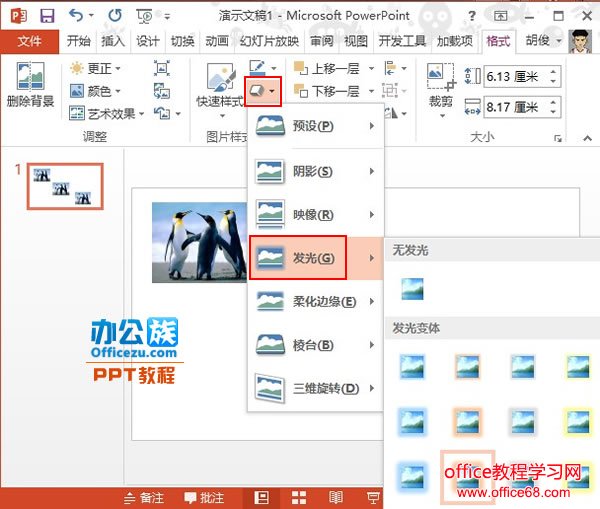Viewport: 600px width, 509px height.
Task: Open the Shadow (阴影) submenu
Action: pyautogui.click(x=316, y=171)
